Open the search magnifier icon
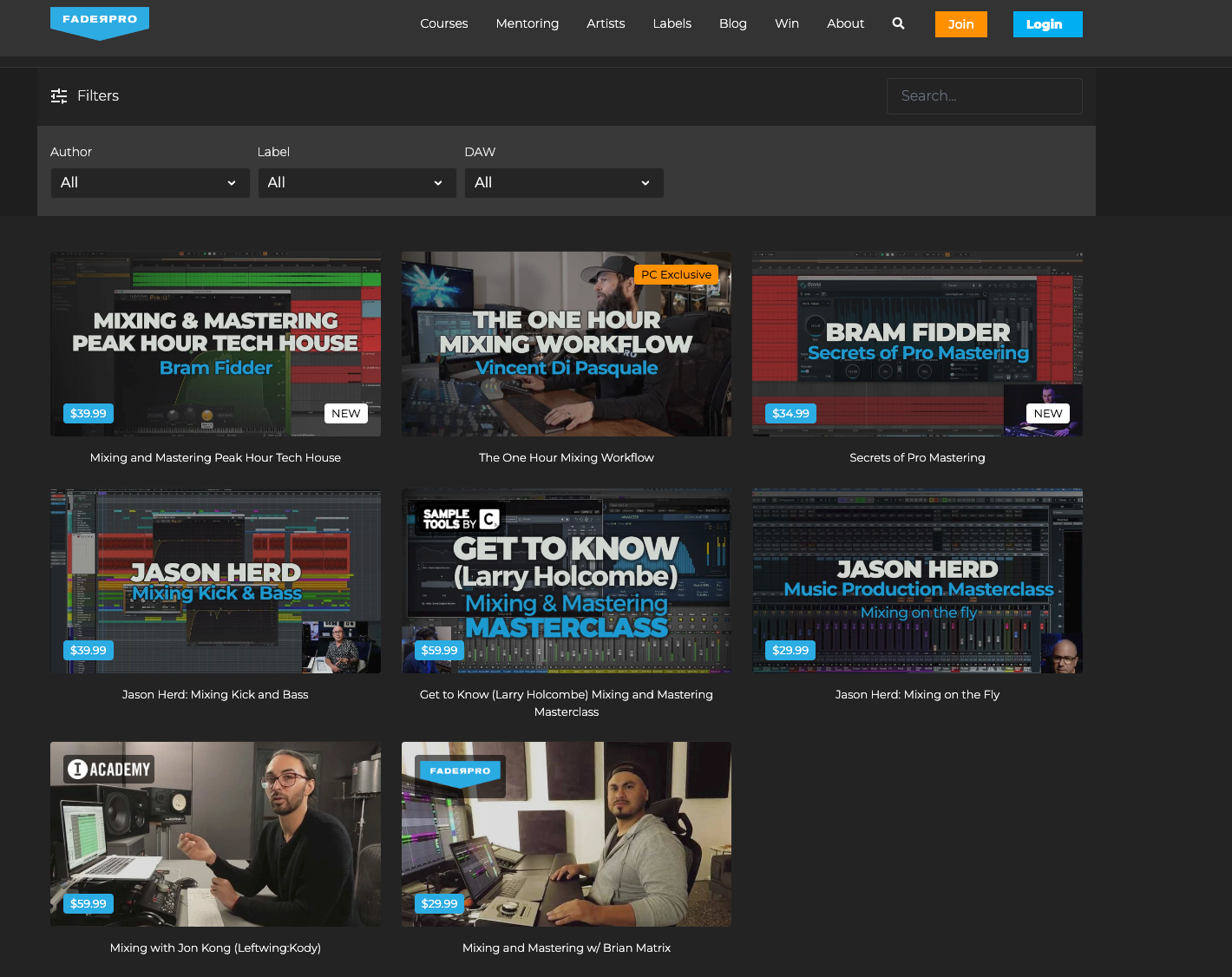 coord(898,23)
